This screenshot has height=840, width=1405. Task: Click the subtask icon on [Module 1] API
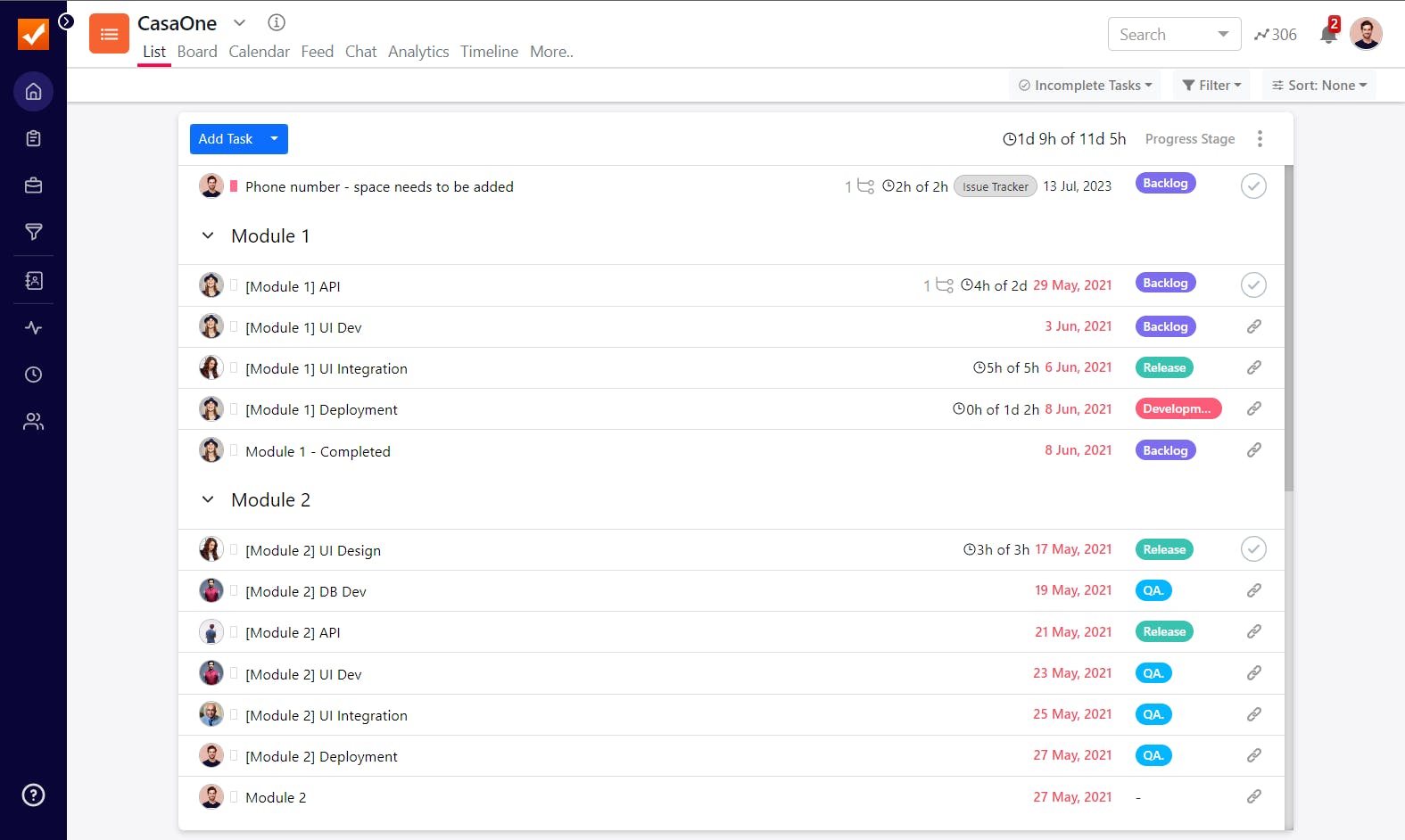[x=944, y=285]
